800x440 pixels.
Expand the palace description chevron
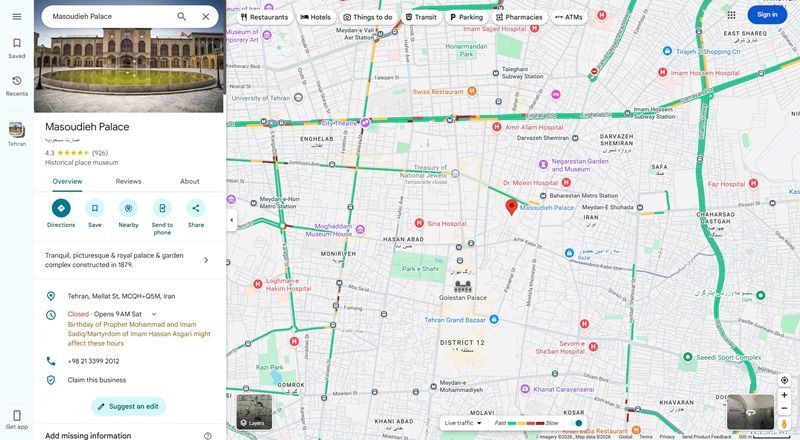(x=206, y=260)
